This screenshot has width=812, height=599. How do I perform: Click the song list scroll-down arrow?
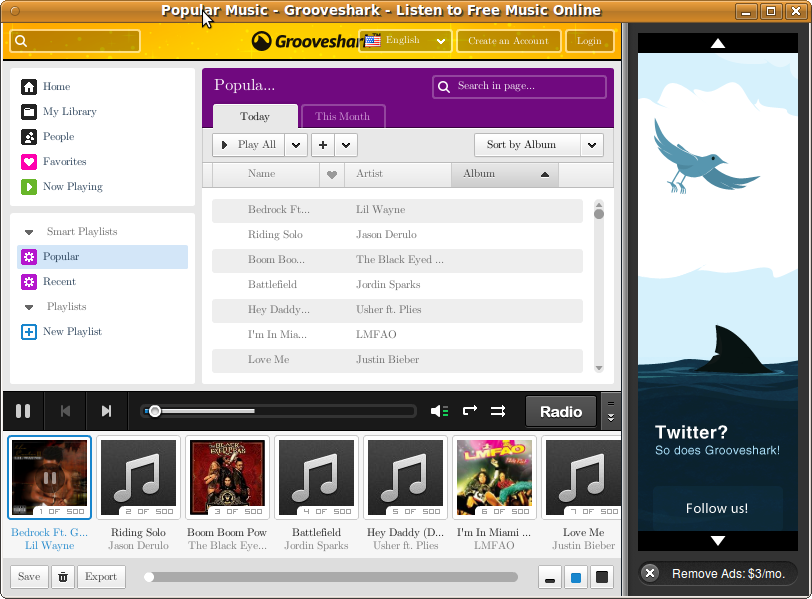point(599,368)
